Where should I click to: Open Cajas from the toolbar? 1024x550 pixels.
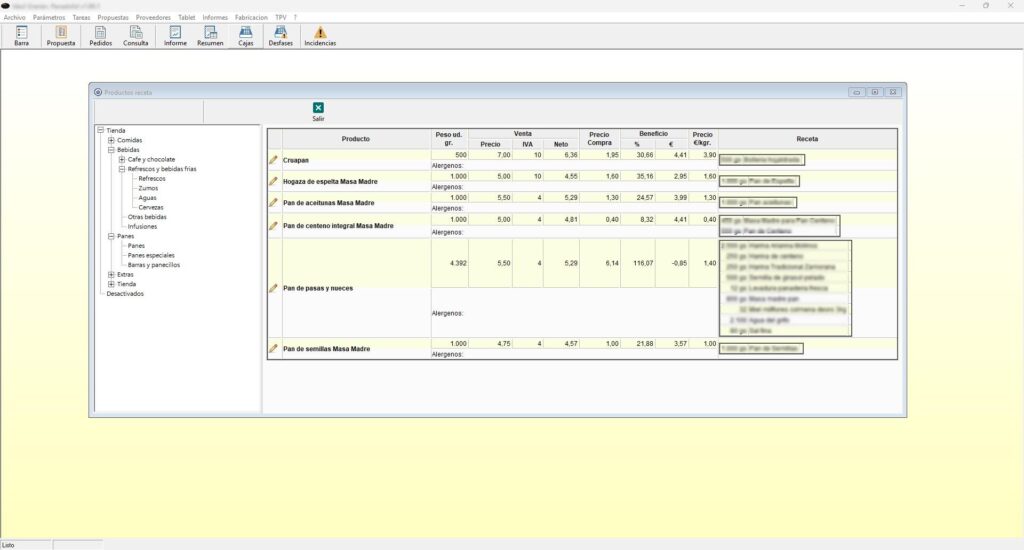[245, 36]
